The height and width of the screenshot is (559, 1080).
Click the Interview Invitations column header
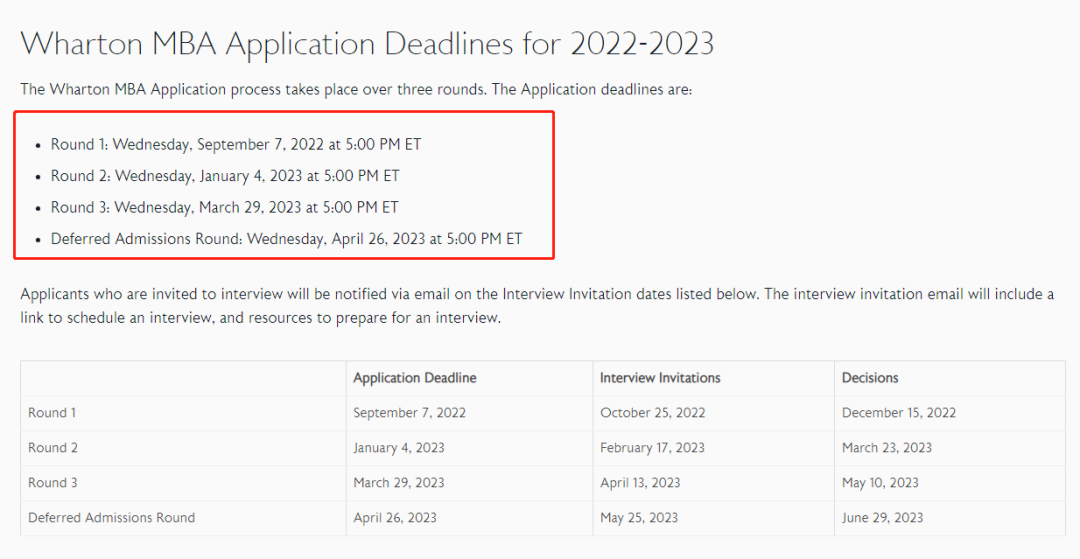[660, 378]
